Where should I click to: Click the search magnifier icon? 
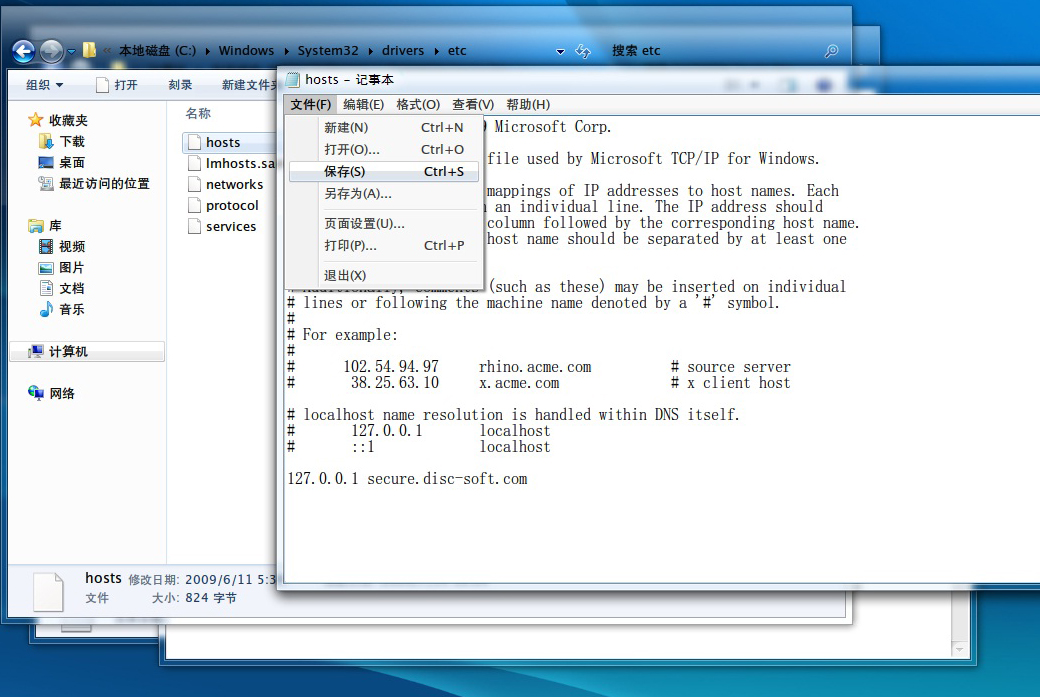pyautogui.click(x=831, y=51)
